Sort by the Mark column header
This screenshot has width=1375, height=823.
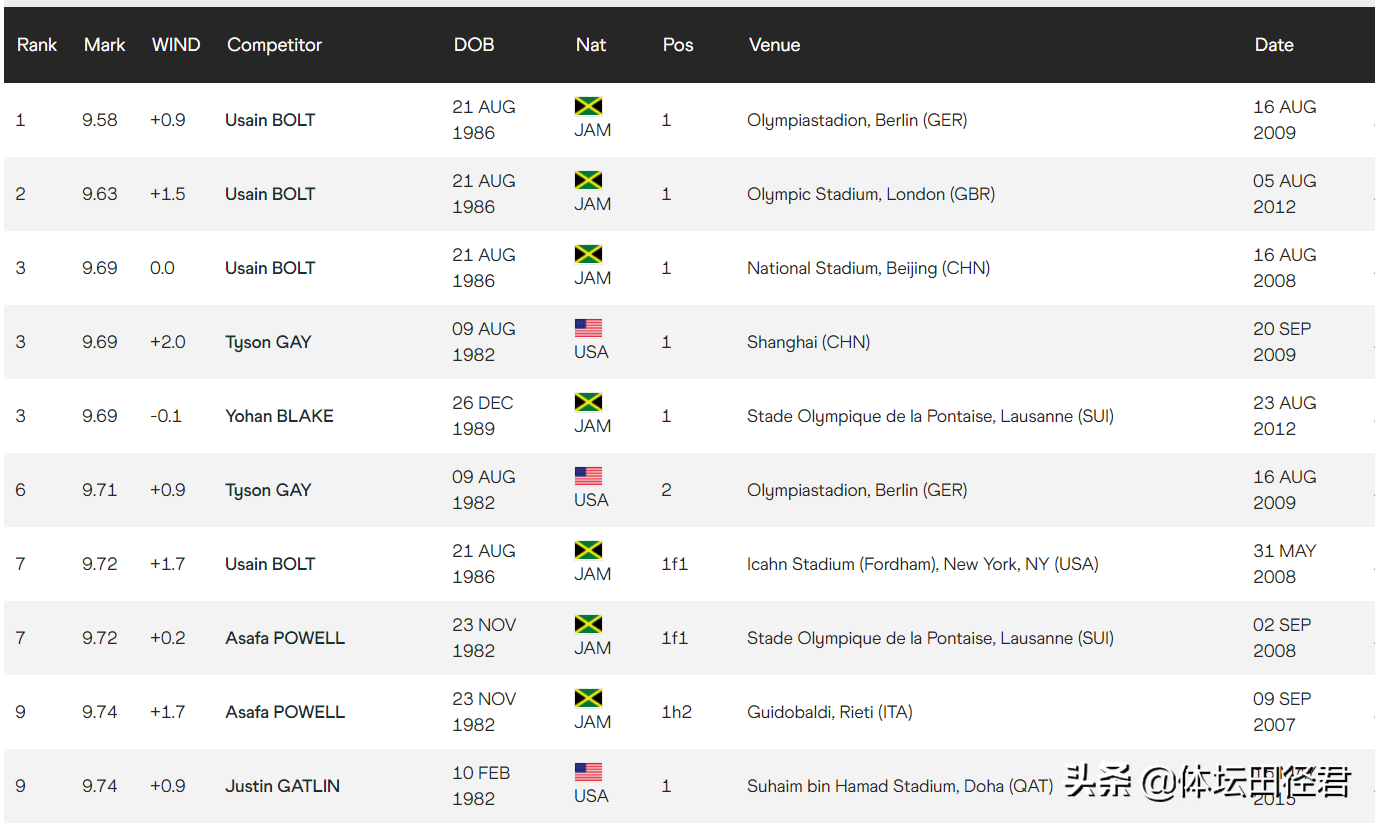coord(104,45)
